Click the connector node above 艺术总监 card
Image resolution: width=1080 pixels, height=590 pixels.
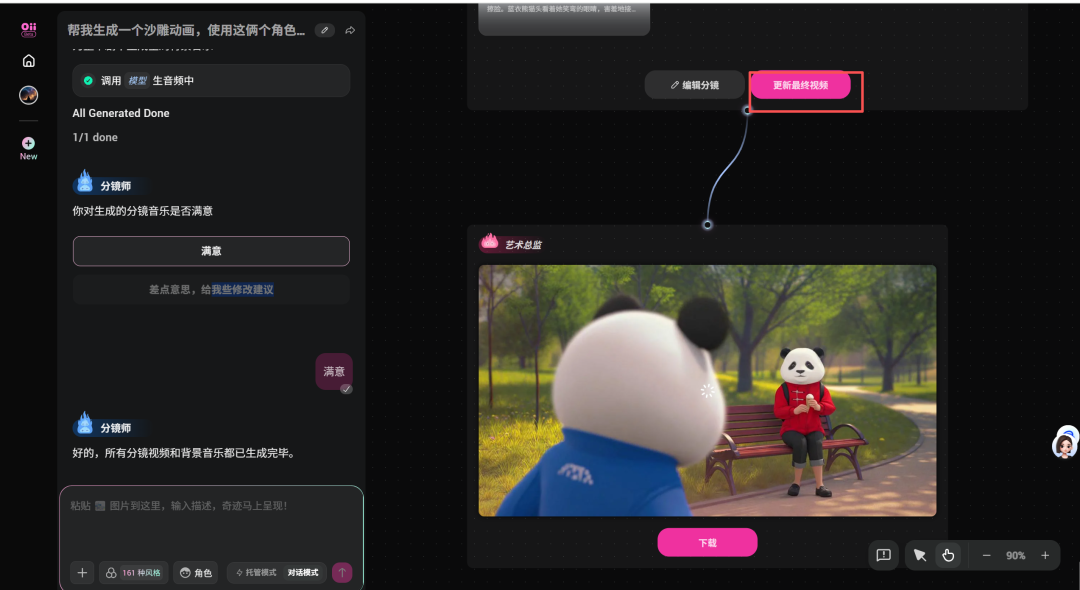(707, 224)
